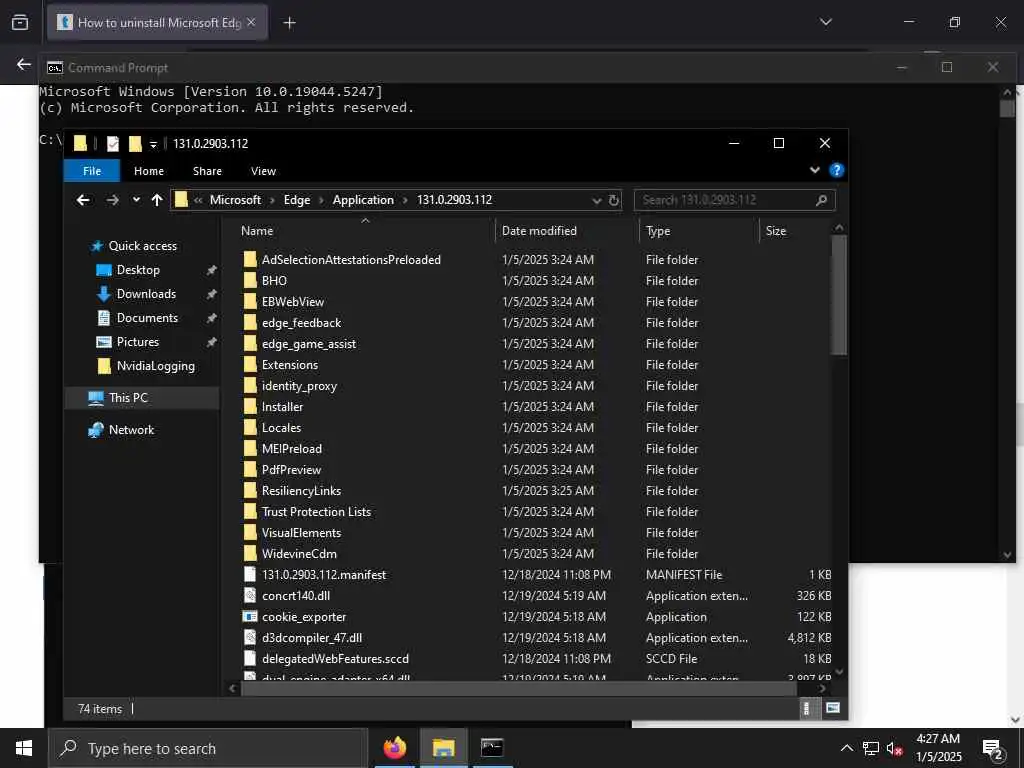Select the PdfPreview folder

coord(291,470)
